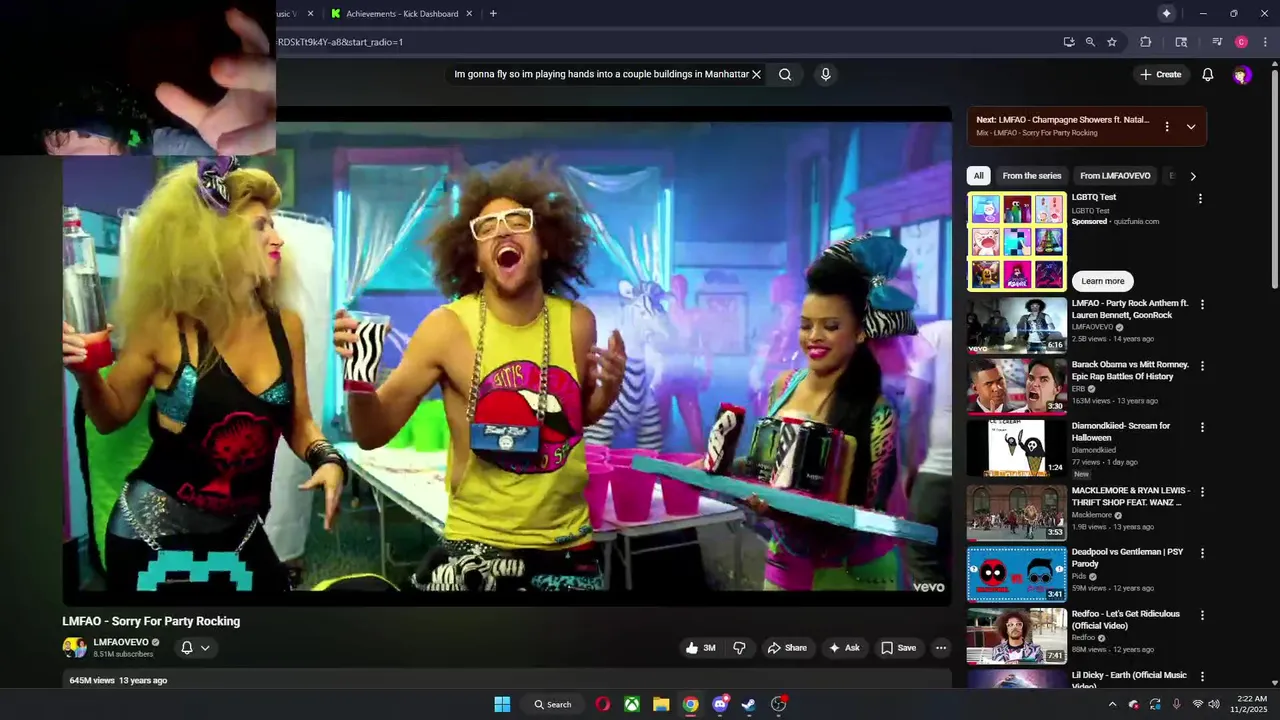Open Xbox app from the taskbar
The height and width of the screenshot is (720, 1280).
click(x=632, y=704)
